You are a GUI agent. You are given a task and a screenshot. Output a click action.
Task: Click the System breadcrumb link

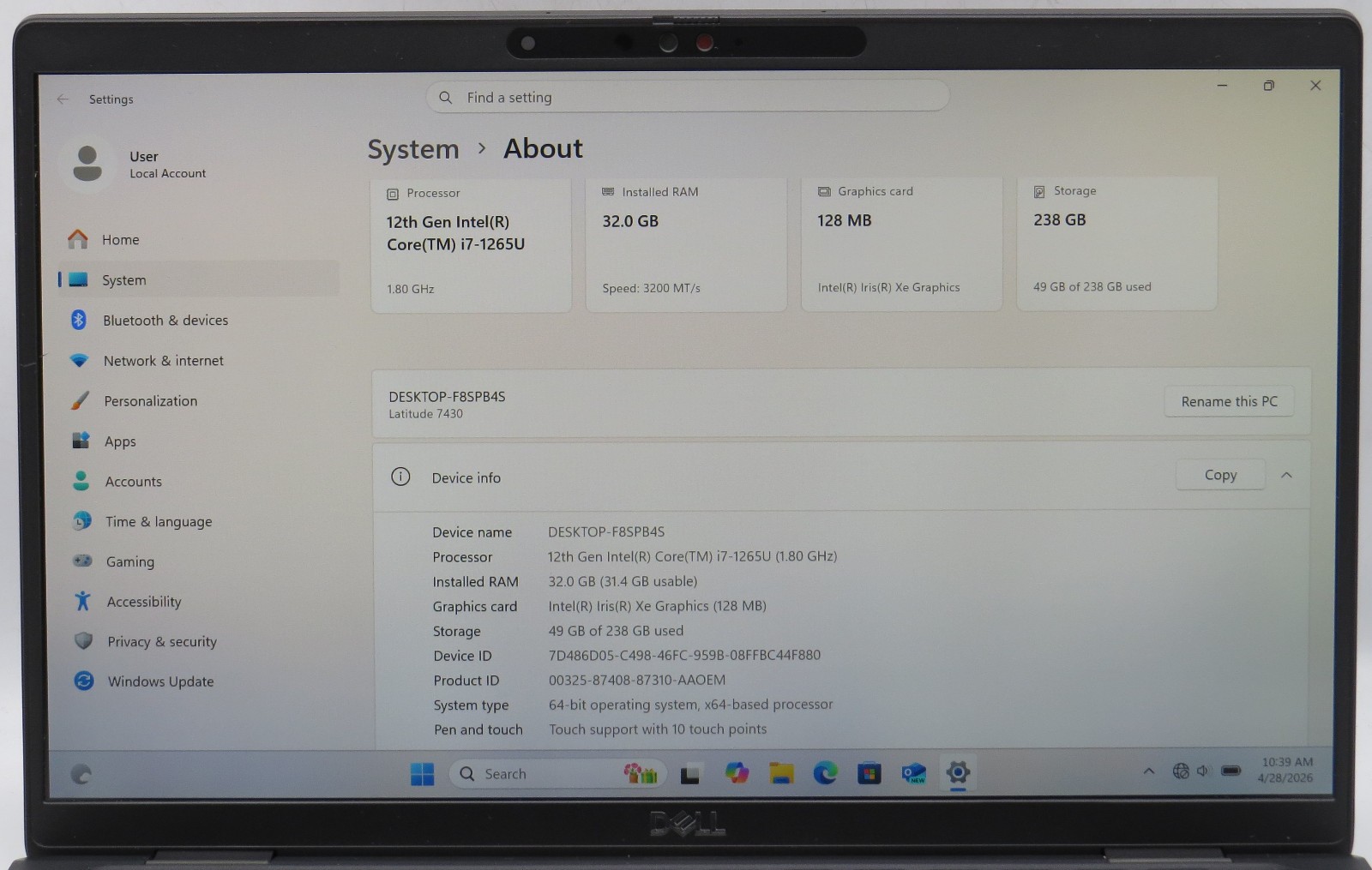[413, 149]
